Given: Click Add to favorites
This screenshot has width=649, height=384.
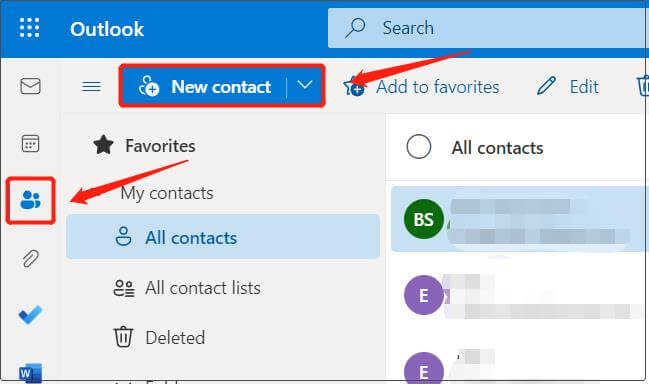Looking at the screenshot, I should [421, 87].
